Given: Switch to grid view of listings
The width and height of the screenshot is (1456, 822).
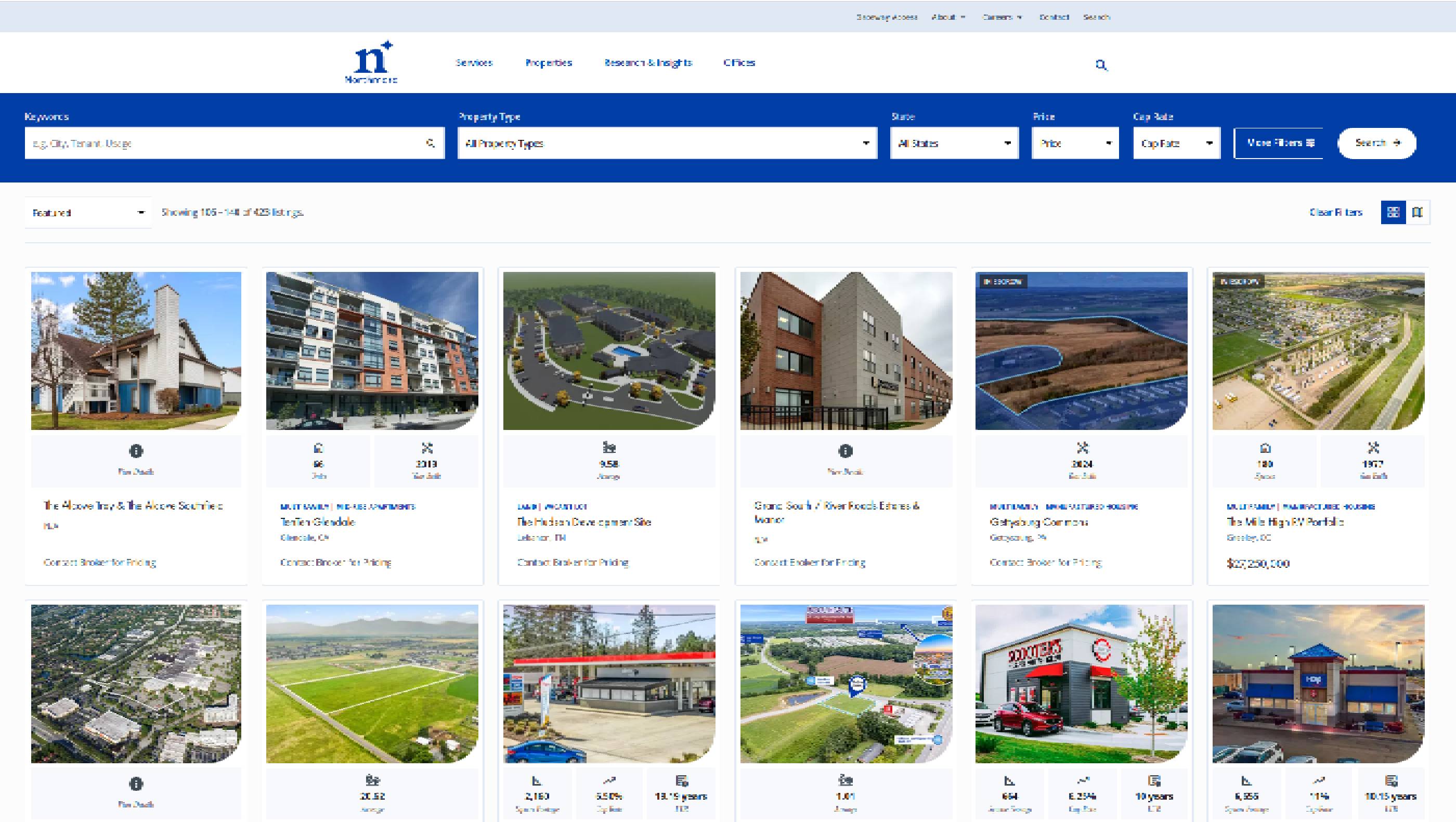Looking at the screenshot, I should coord(1393,212).
